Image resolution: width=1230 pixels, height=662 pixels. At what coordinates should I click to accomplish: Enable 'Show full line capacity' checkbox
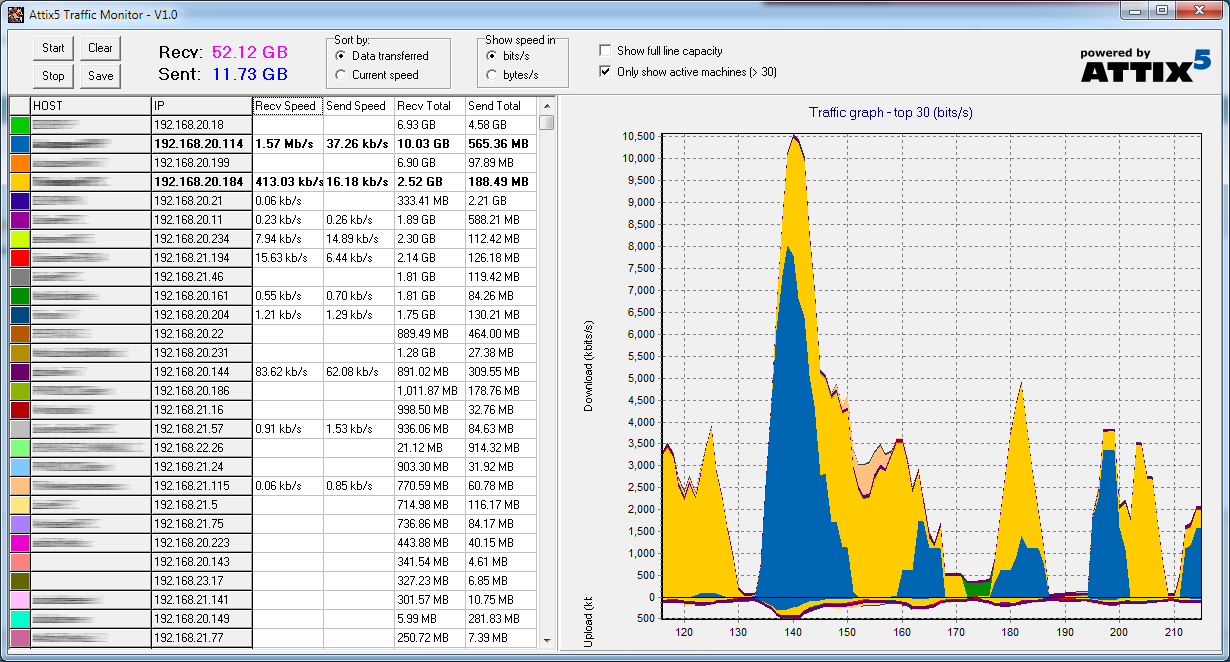coord(605,51)
